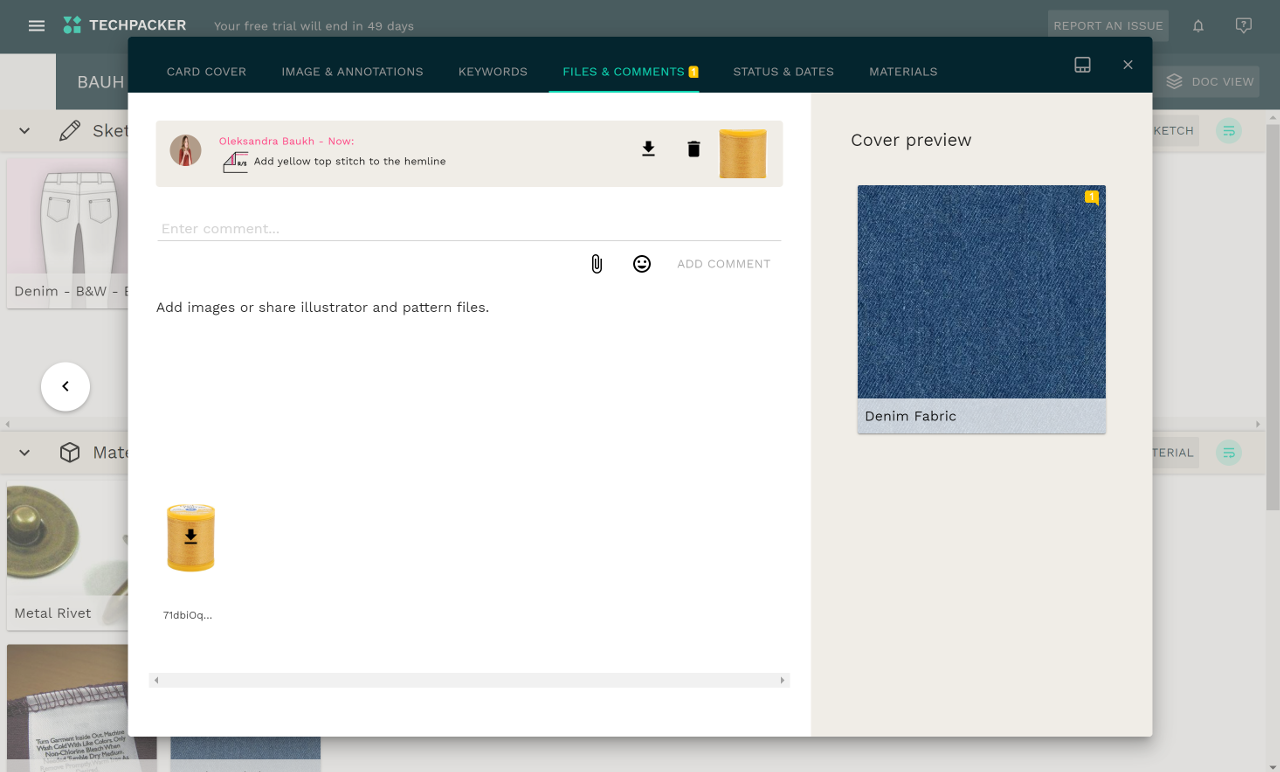Open the Metal Rivet material card
The width and height of the screenshot is (1280, 772).
[68, 558]
